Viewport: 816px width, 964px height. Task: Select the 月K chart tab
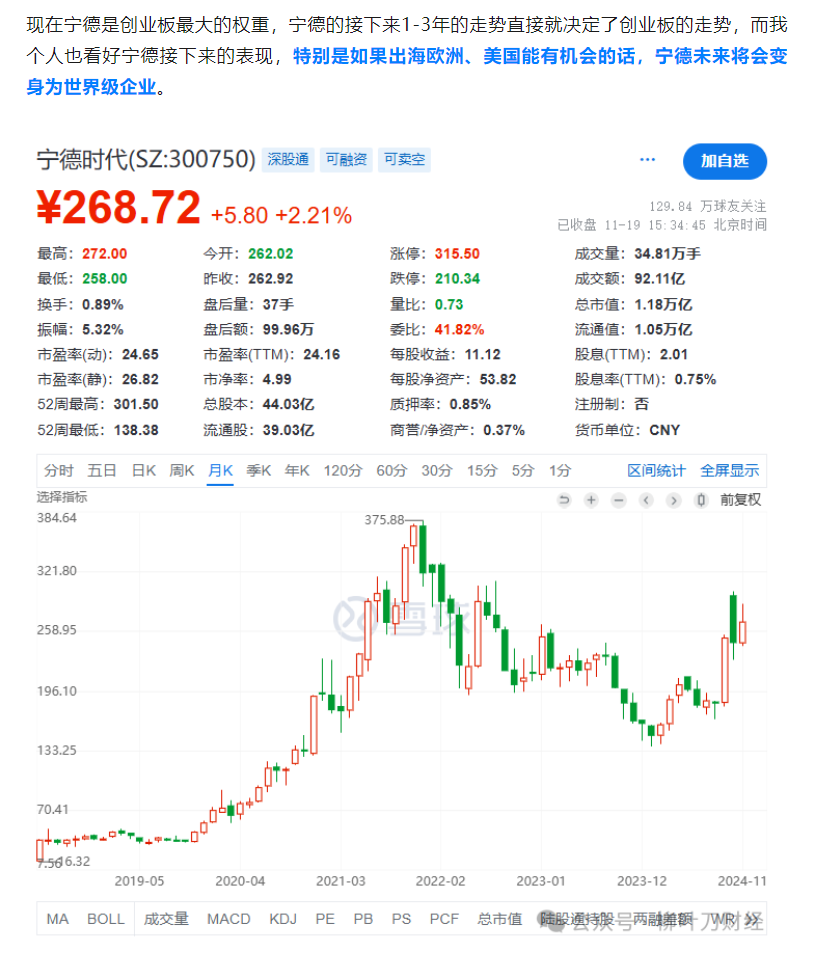pyautogui.click(x=220, y=471)
